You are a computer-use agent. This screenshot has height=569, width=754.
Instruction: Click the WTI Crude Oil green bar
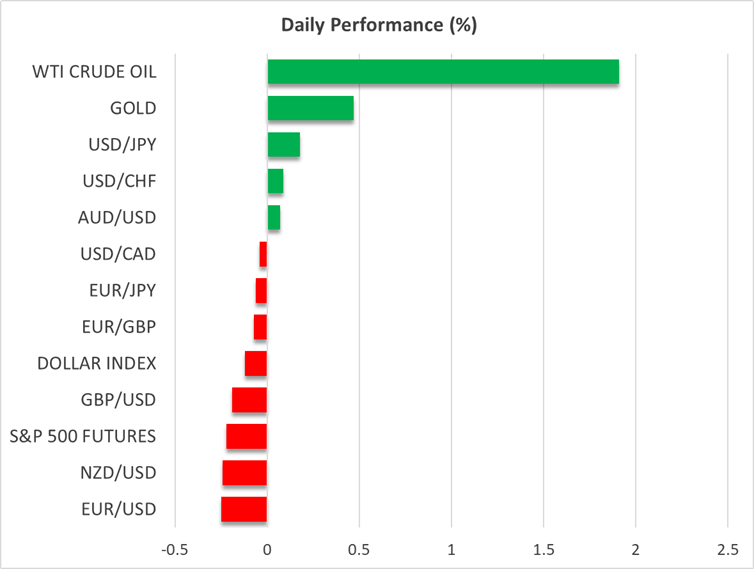(x=443, y=72)
